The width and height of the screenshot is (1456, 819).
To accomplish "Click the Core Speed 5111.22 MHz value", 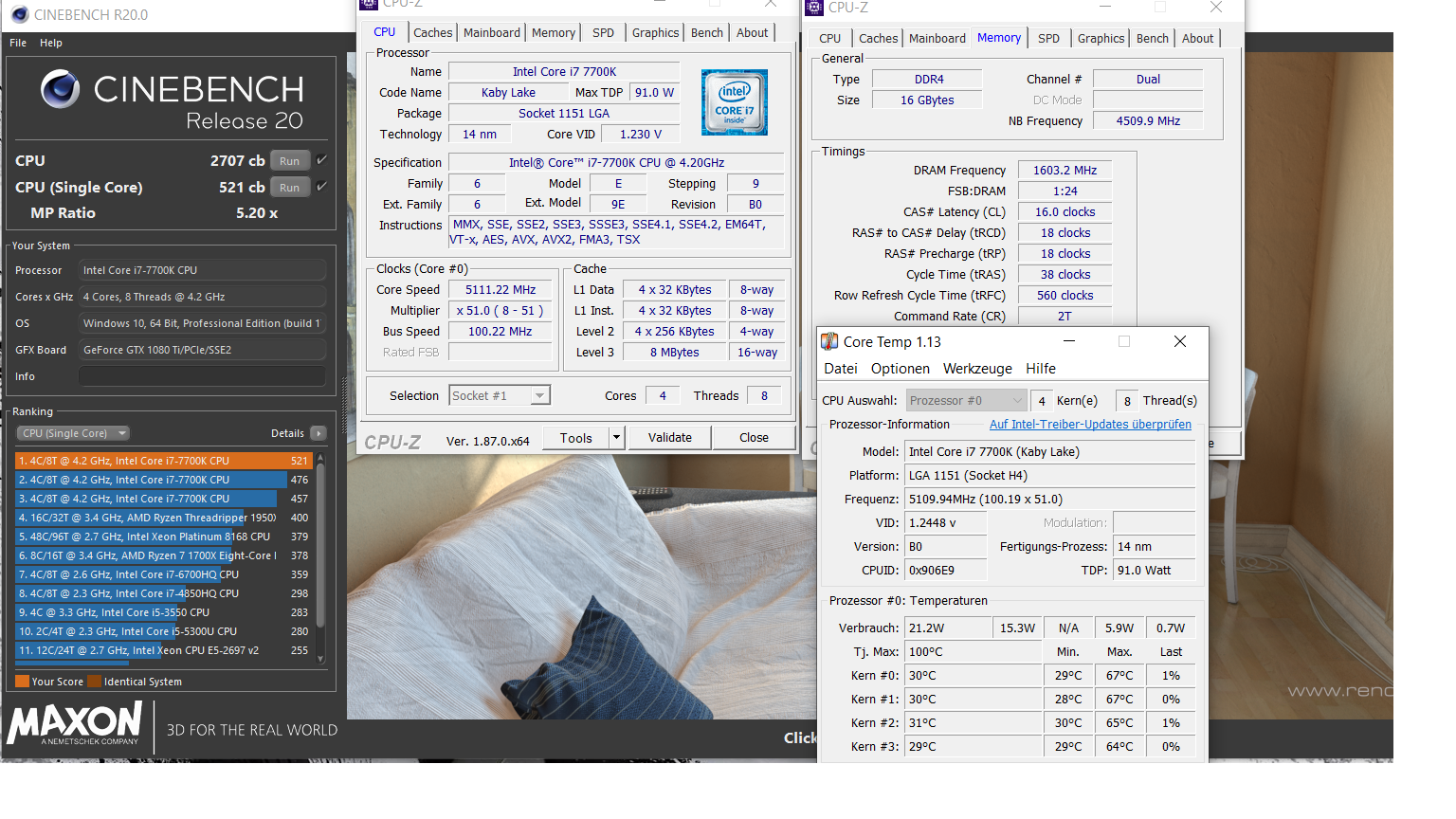I will 500,290.
